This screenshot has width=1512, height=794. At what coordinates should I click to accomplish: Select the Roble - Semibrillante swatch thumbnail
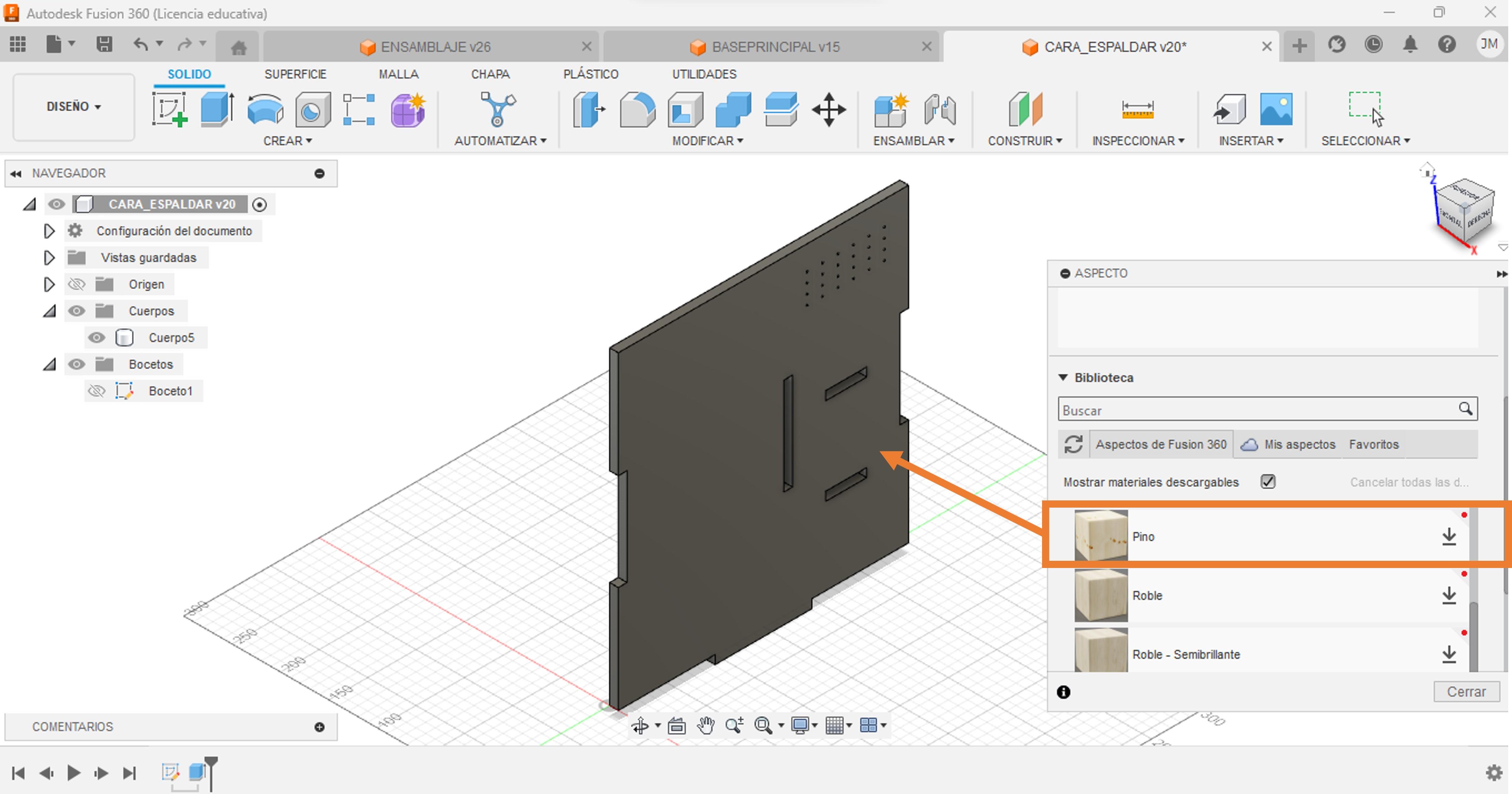tap(1101, 650)
